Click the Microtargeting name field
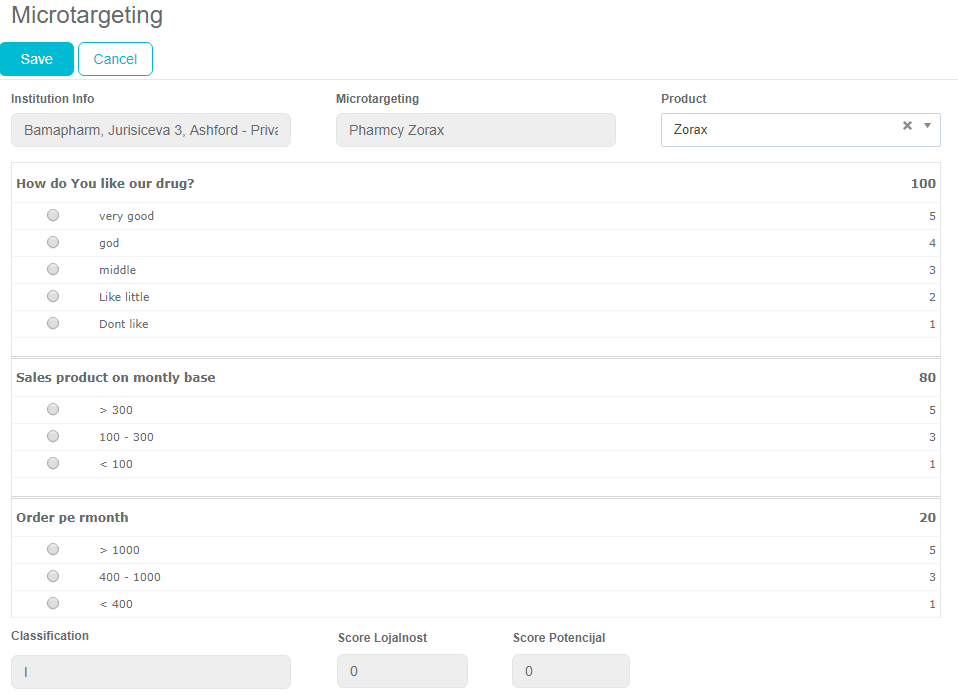The image size is (958, 696). point(475,130)
